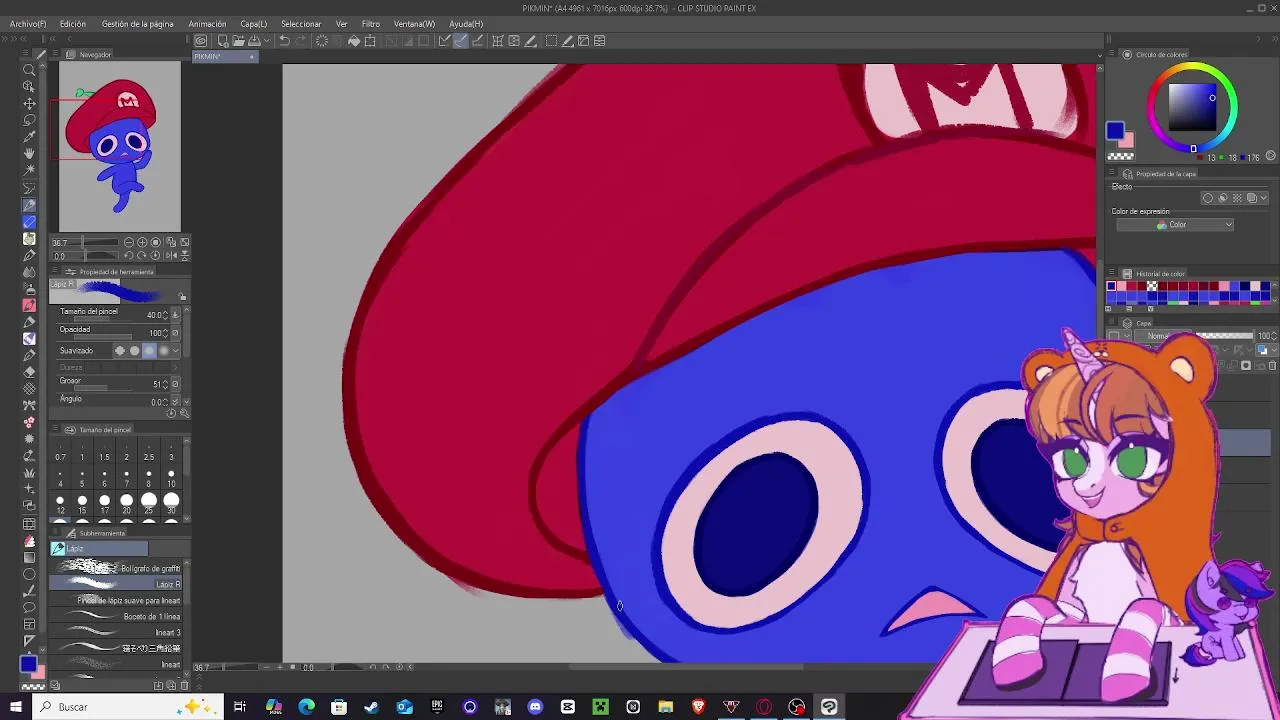The image size is (1280, 720).
Task: Select the Pen tool in toolbox
Action: click(29, 205)
